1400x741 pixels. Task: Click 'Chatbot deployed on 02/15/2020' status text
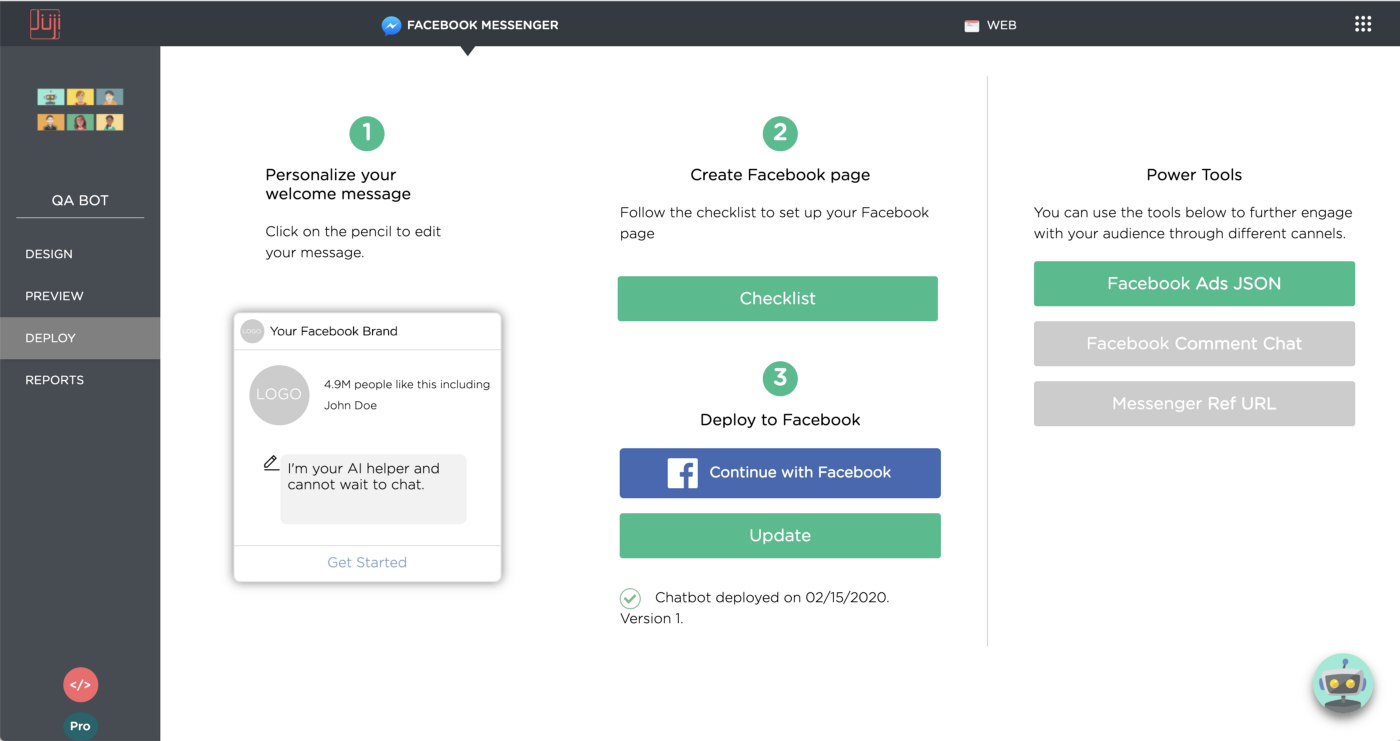tap(772, 597)
